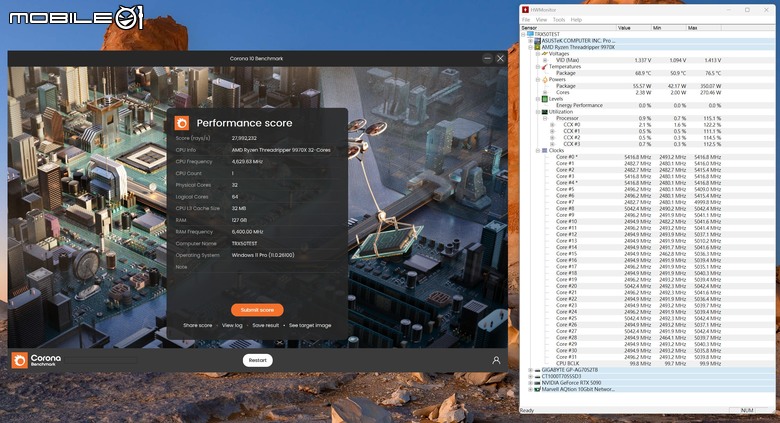Expand the VID (Max) entry

click(x=545, y=60)
